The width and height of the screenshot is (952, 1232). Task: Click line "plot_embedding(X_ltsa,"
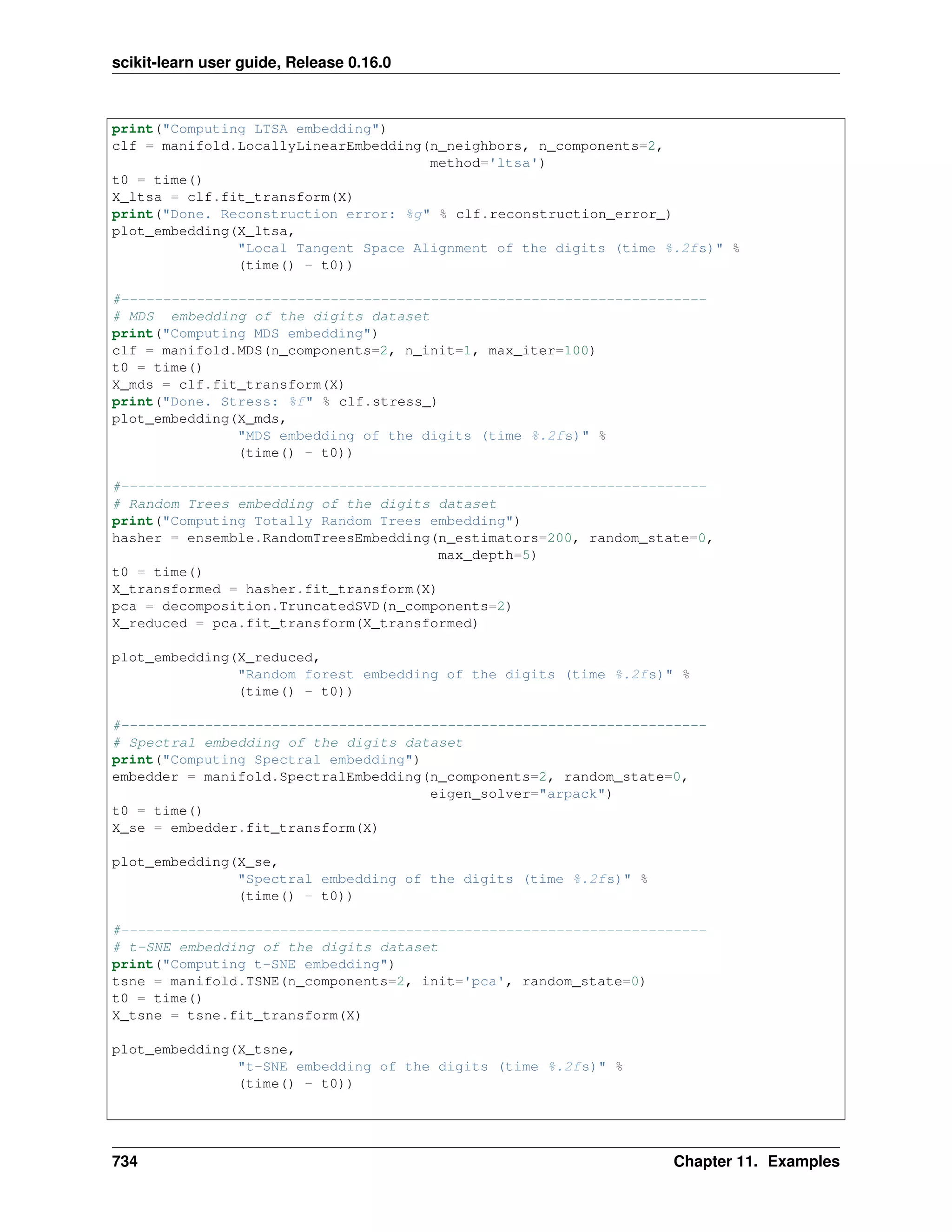pos(203,231)
